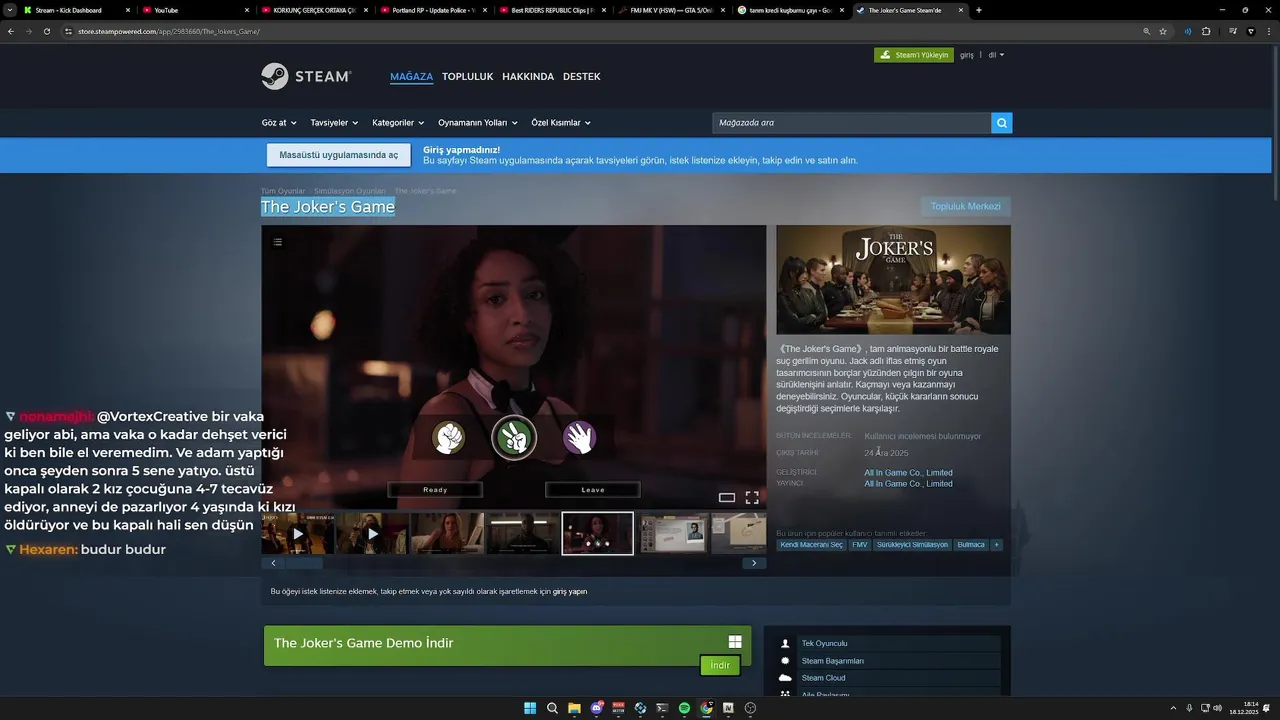Switch to Stream - Kick Dashboard tab
This screenshot has height=720, width=1280.
click(x=75, y=10)
